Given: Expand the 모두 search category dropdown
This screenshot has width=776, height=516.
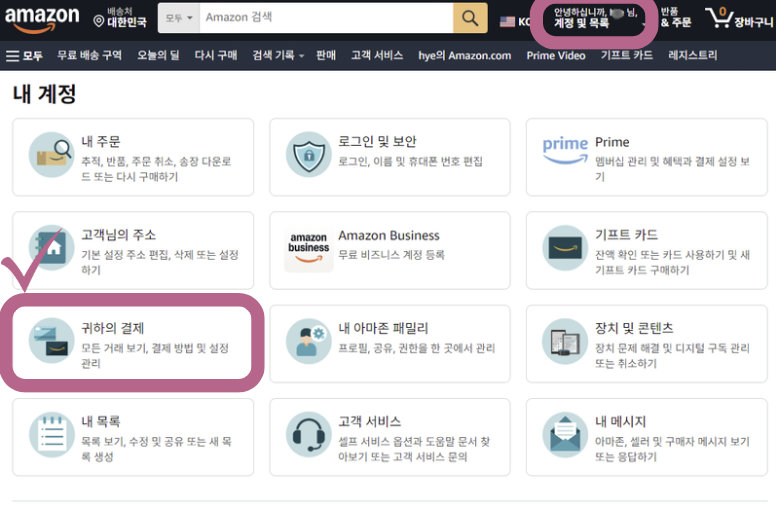Looking at the screenshot, I should tap(179, 18).
